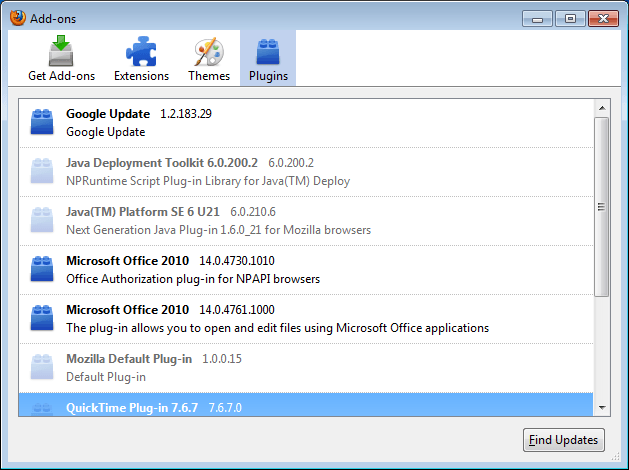Image resolution: width=629 pixels, height=470 pixels.
Task: Click the 'Google Update' description line
Action: (106, 132)
